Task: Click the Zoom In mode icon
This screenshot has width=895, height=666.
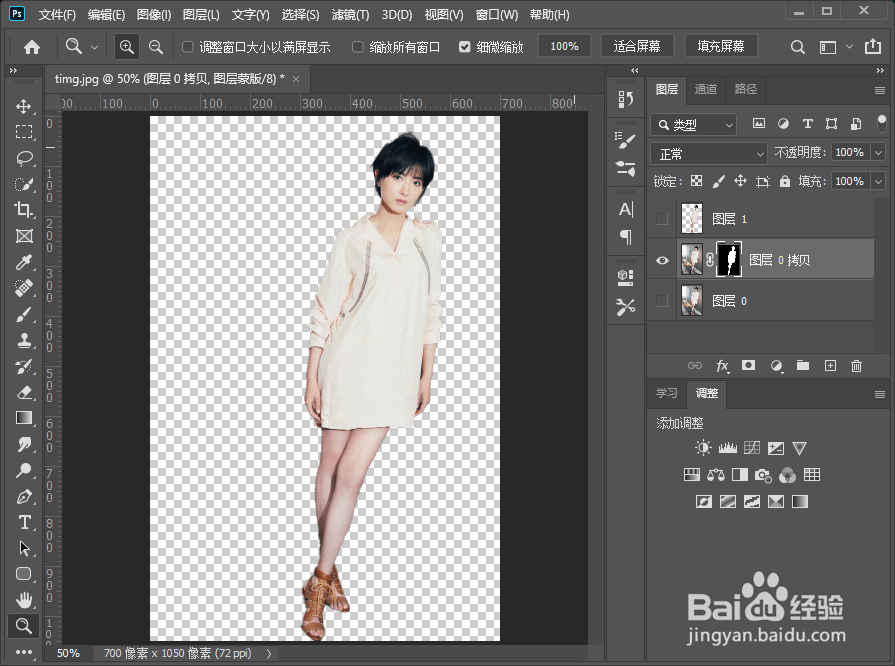Action: (127, 47)
